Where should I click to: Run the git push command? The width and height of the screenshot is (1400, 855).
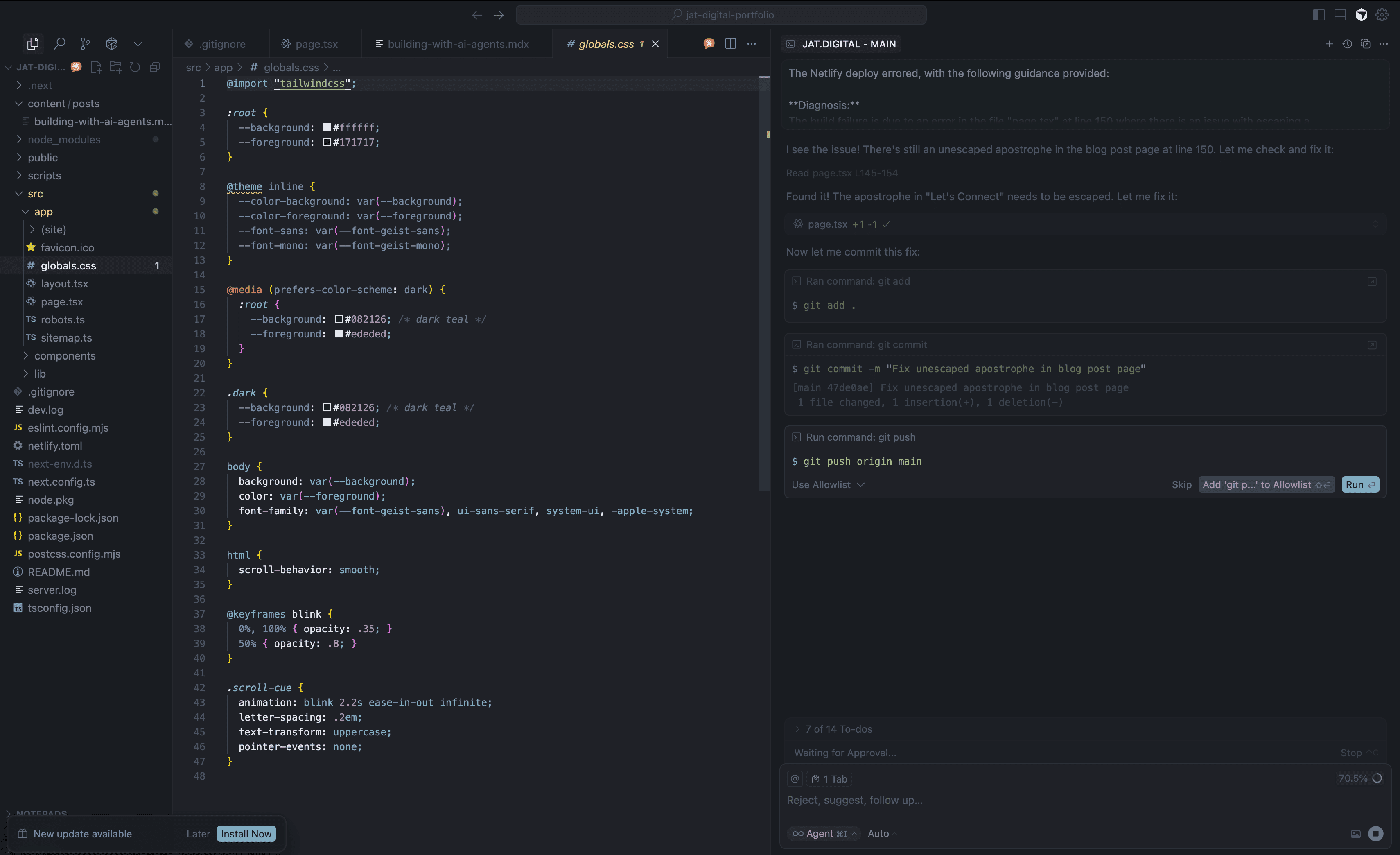pyautogui.click(x=1359, y=484)
